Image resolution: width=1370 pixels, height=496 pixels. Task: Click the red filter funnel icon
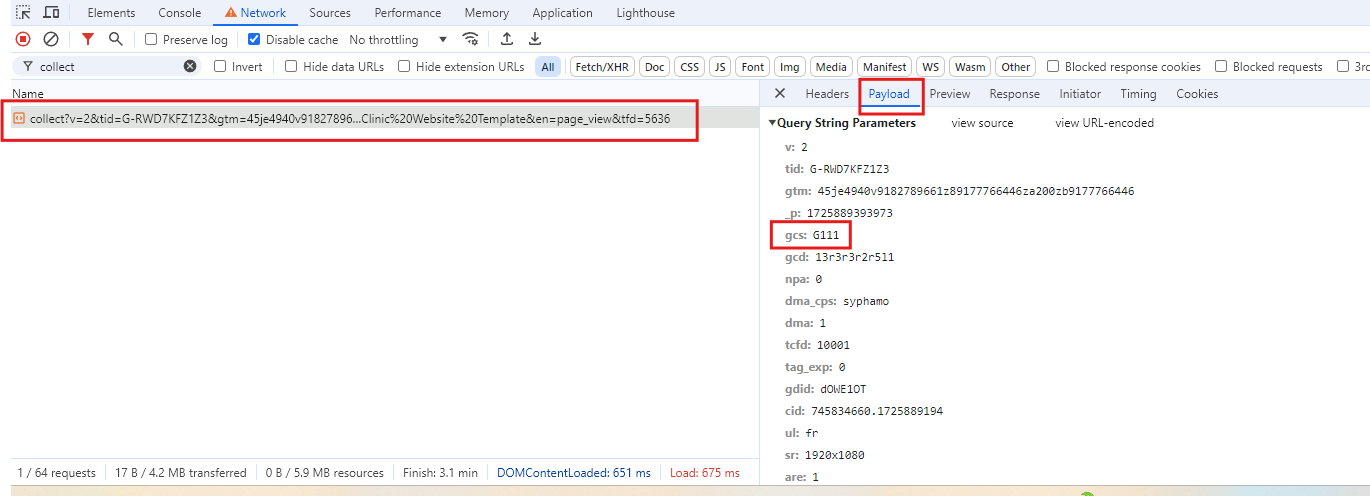(88, 39)
